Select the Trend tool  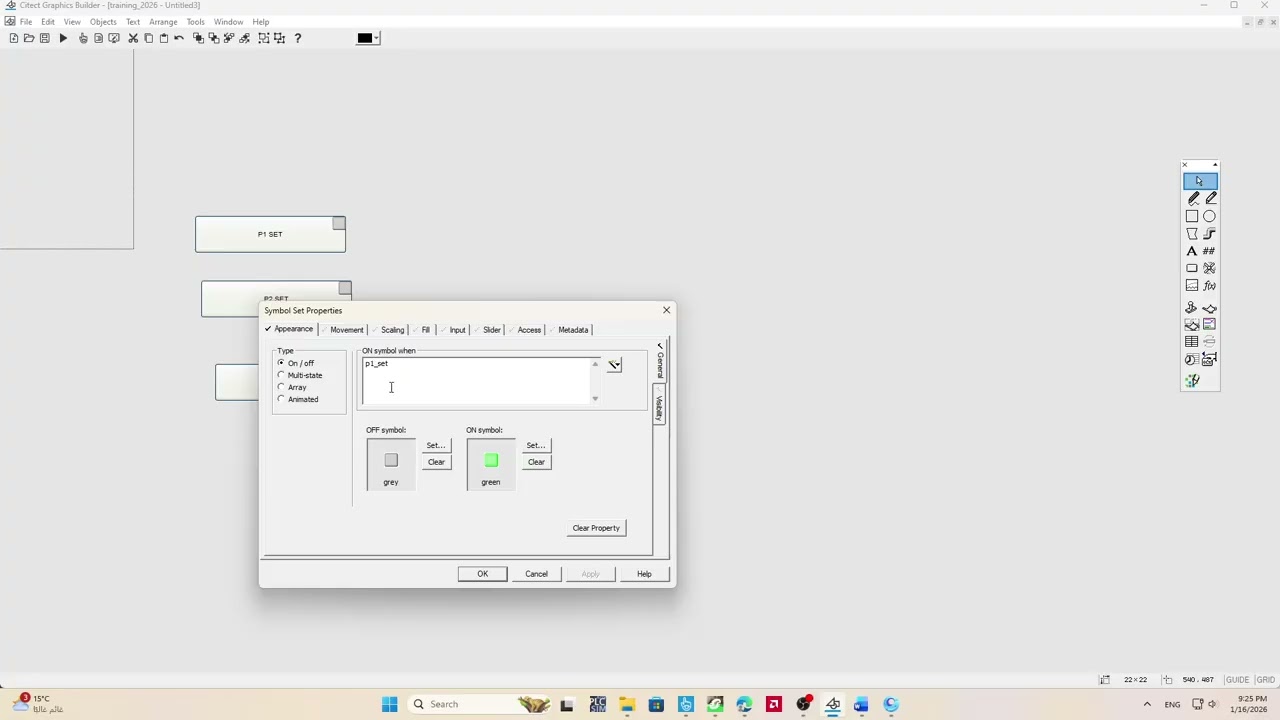[x=1192, y=286]
